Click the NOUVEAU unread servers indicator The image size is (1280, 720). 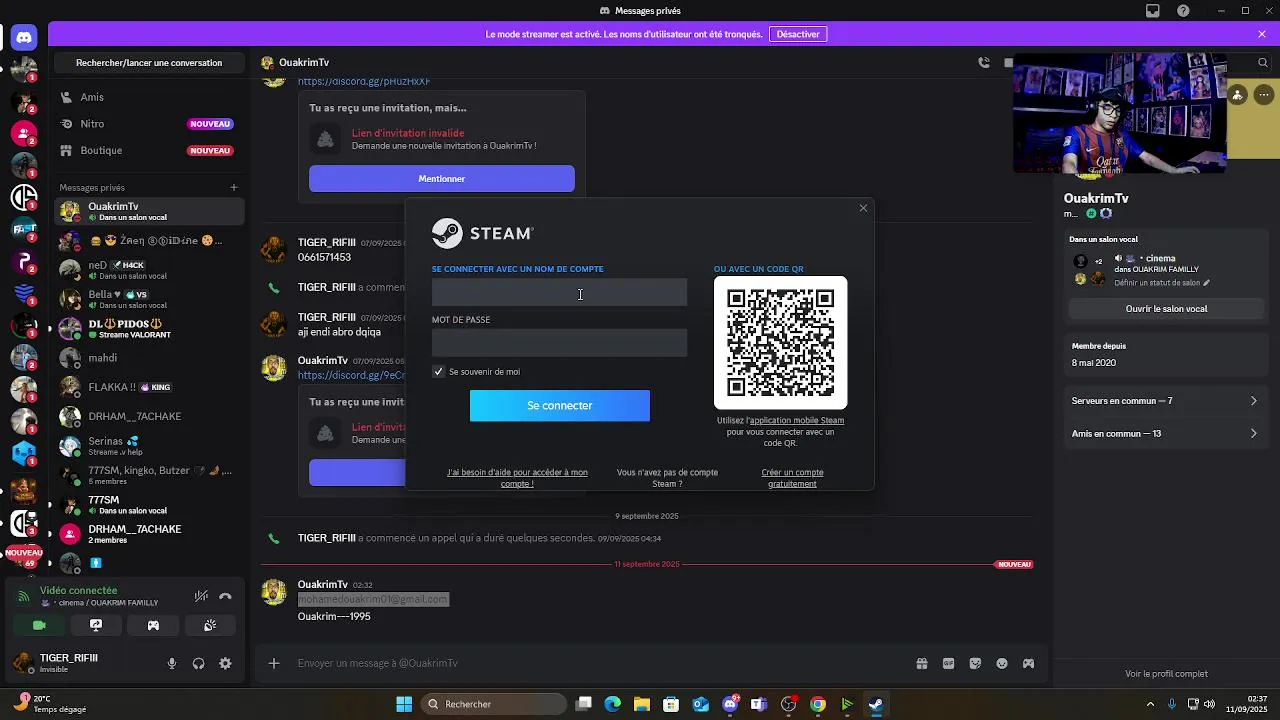24,552
